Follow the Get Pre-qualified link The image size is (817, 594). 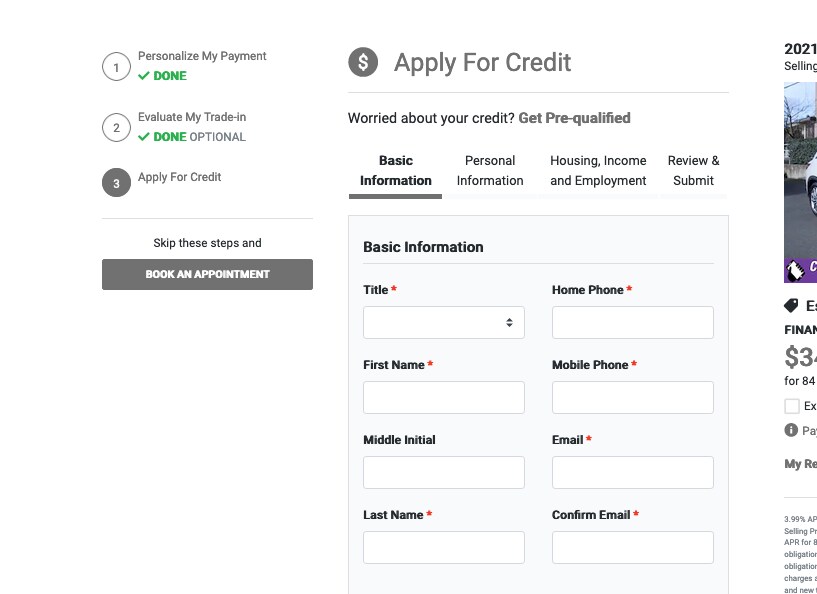coord(574,118)
